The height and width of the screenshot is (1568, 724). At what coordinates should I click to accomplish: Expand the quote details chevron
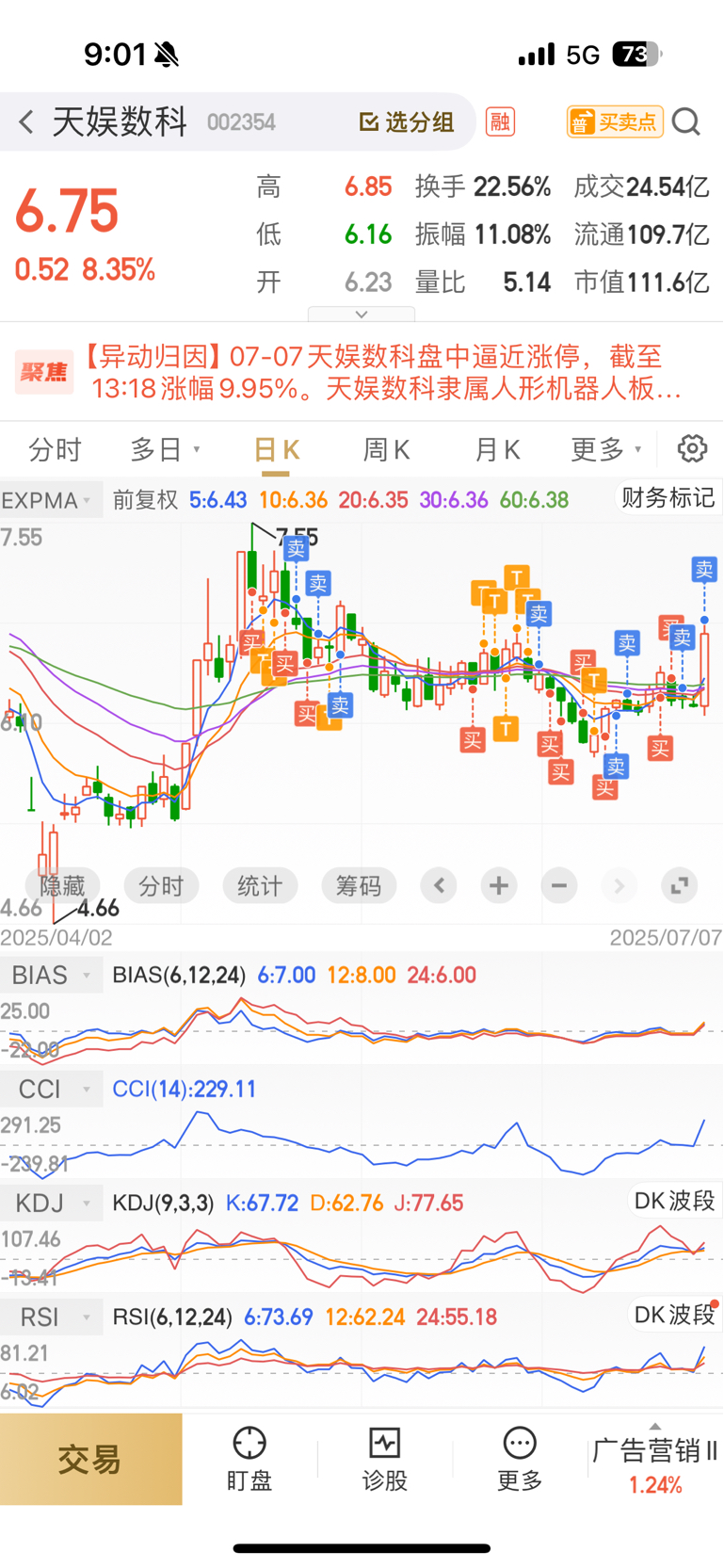coord(362,315)
